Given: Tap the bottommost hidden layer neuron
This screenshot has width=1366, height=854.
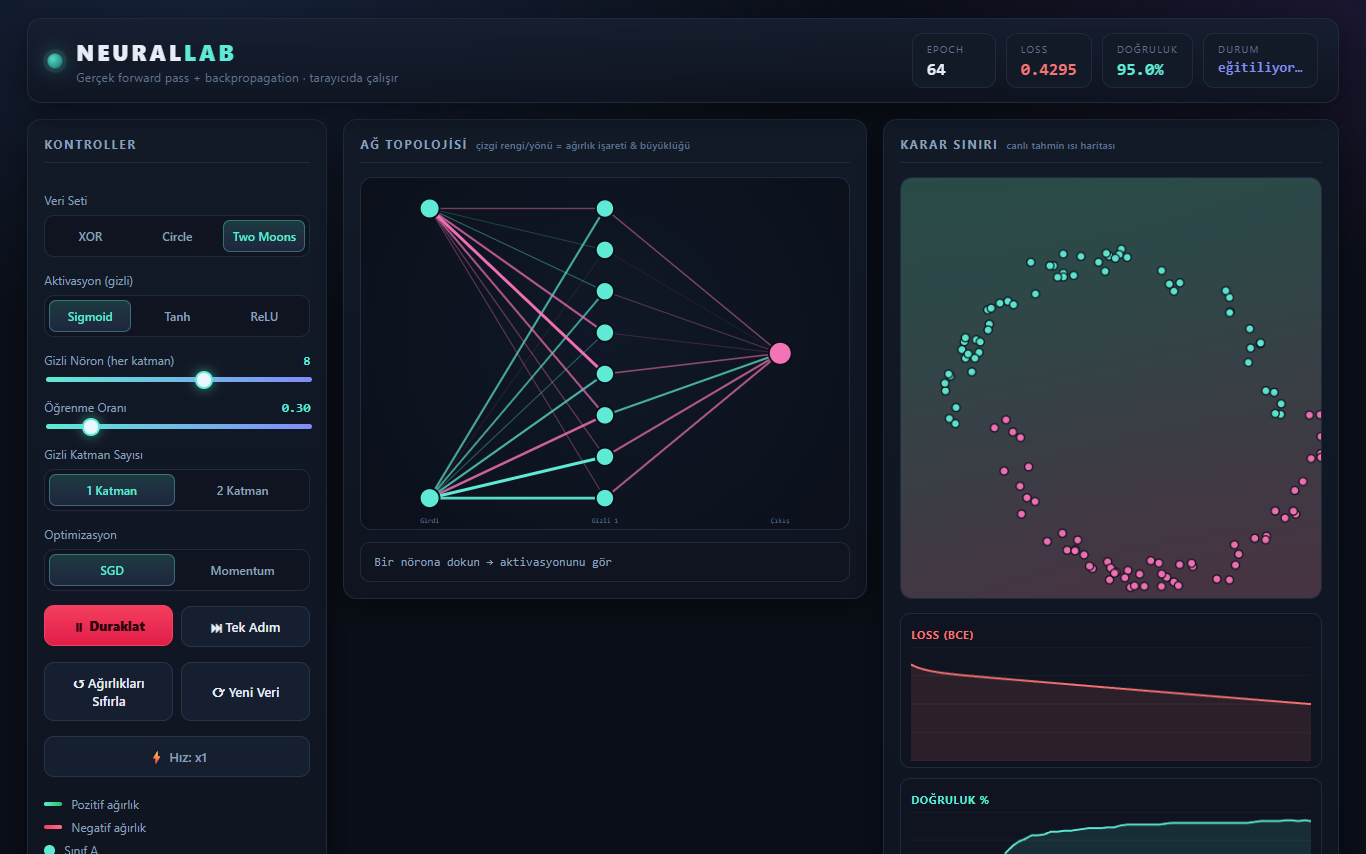Looking at the screenshot, I should (x=605, y=498).
